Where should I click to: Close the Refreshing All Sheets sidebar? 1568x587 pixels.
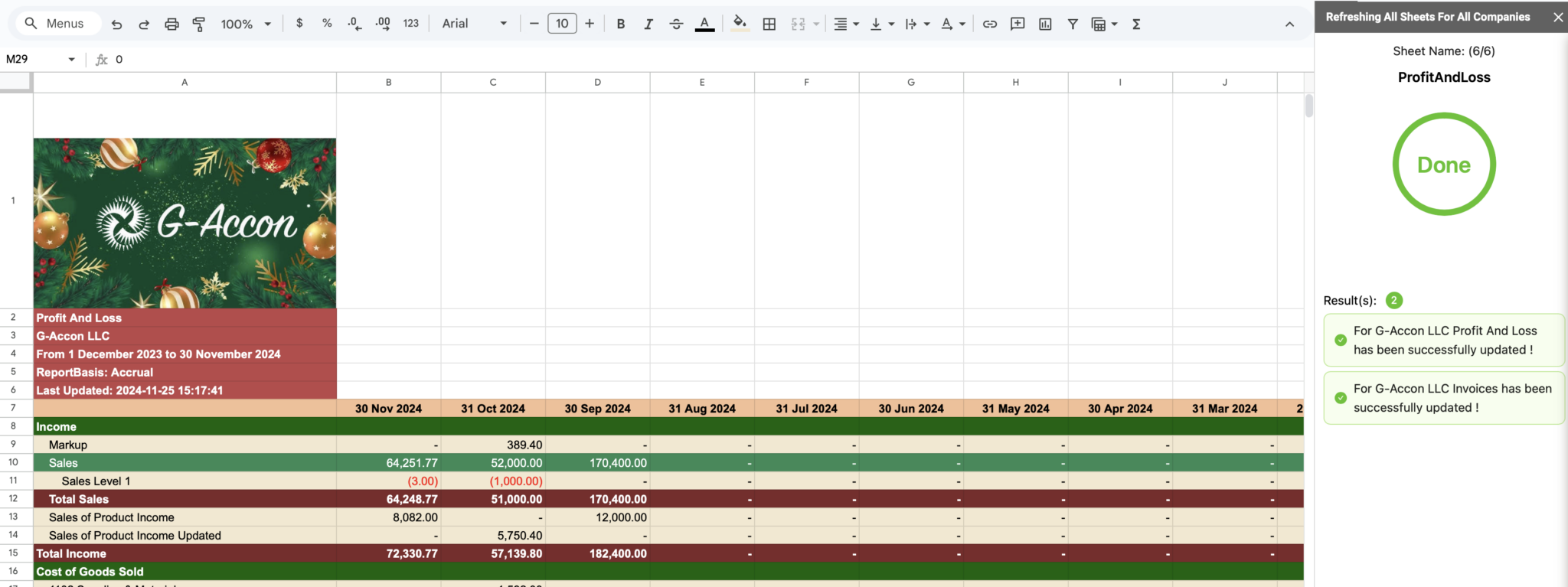tap(1558, 17)
